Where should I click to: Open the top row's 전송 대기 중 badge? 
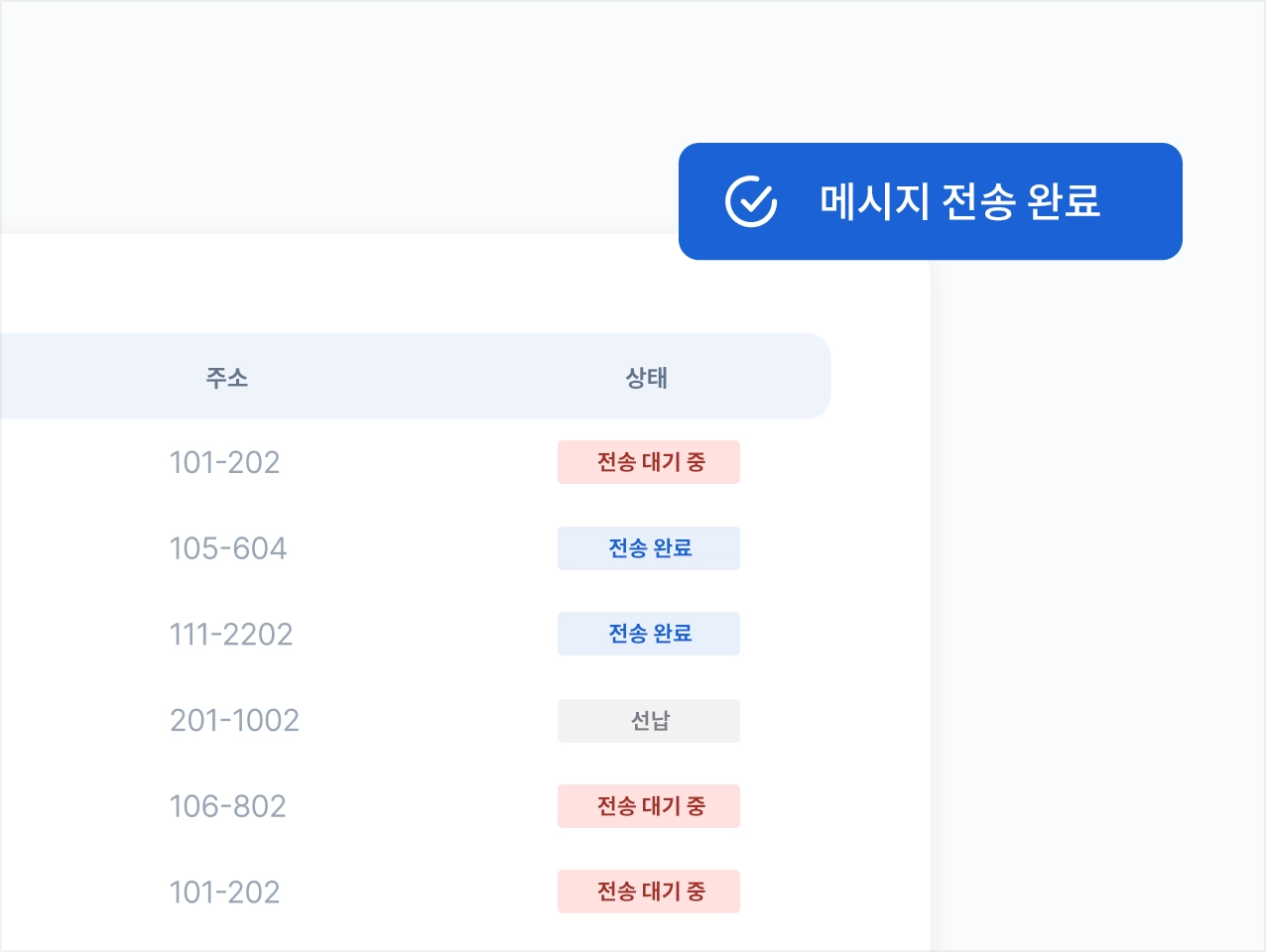[x=649, y=462]
